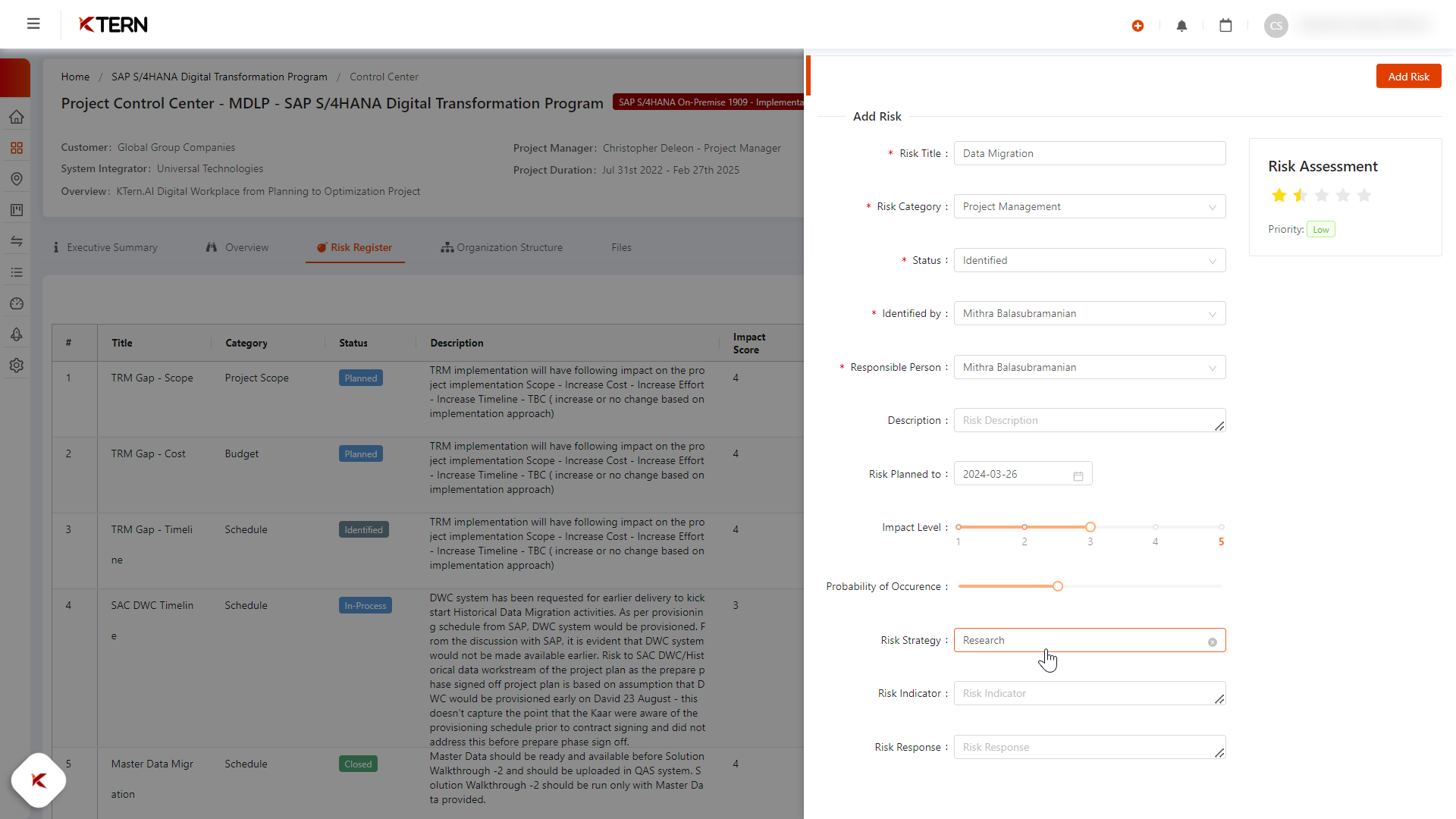
Task: Click the KTERN logo
Action: 114,25
